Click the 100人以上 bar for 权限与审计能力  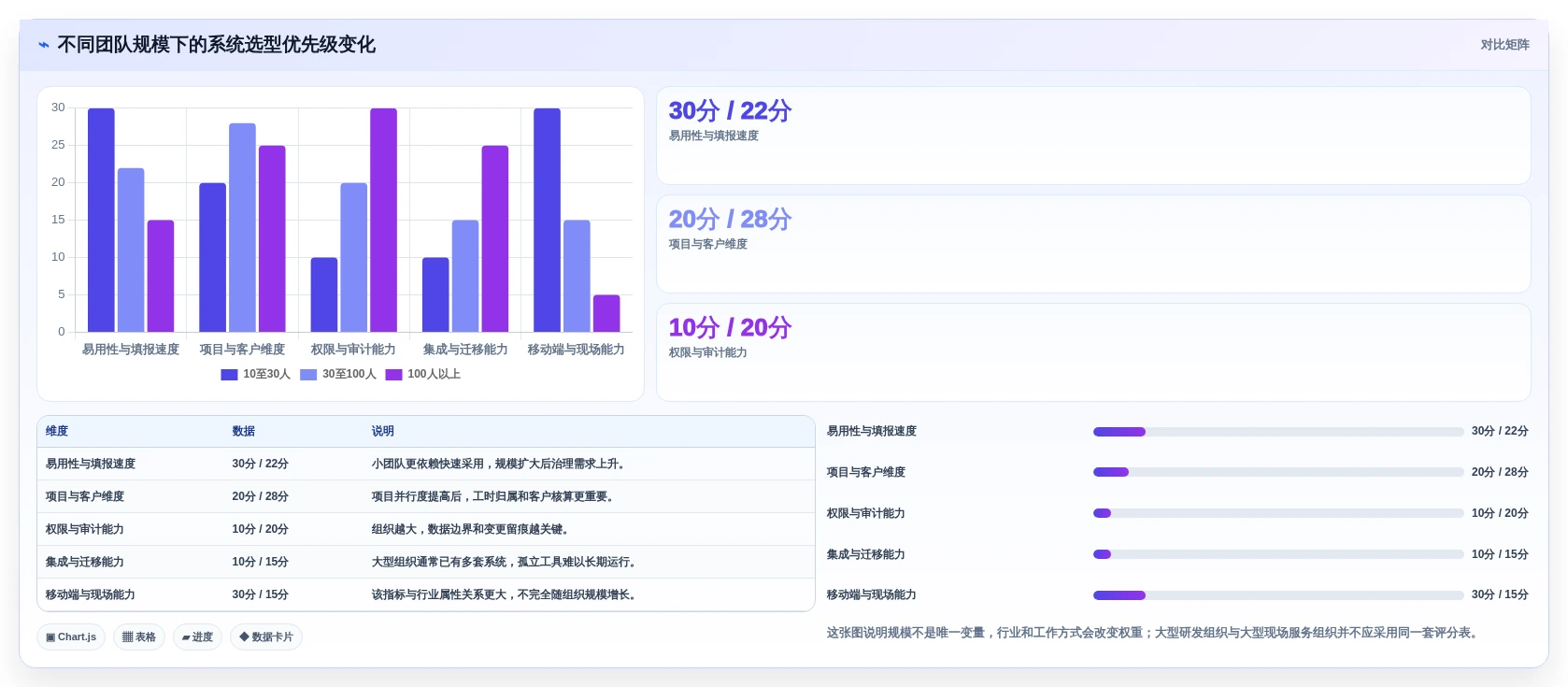coord(383,221)
